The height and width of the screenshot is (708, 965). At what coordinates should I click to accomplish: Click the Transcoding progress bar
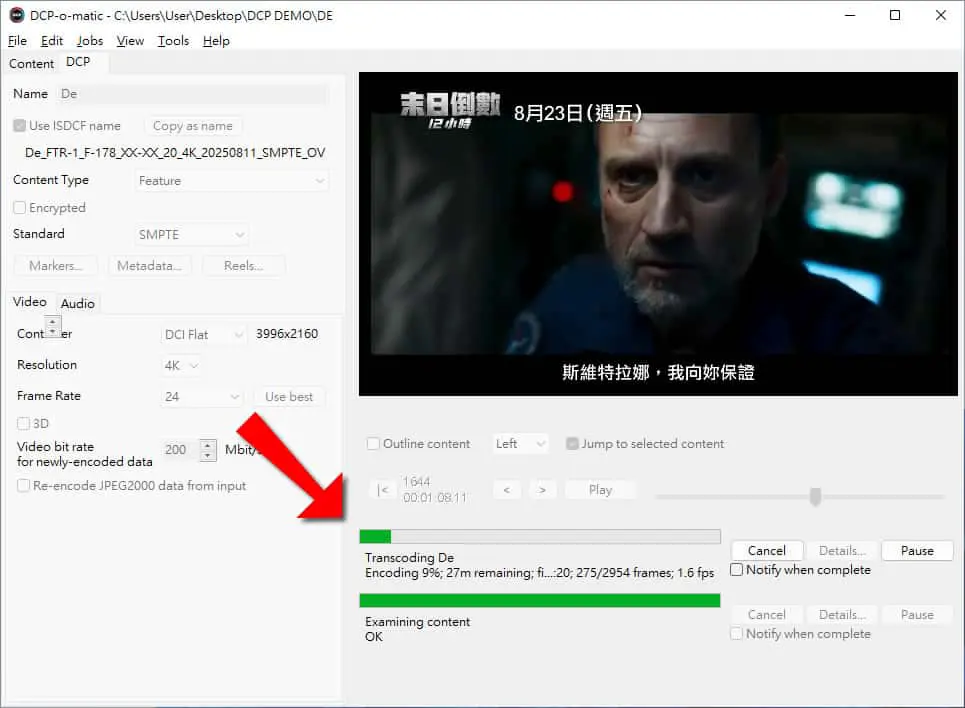[x=540, y=536]
